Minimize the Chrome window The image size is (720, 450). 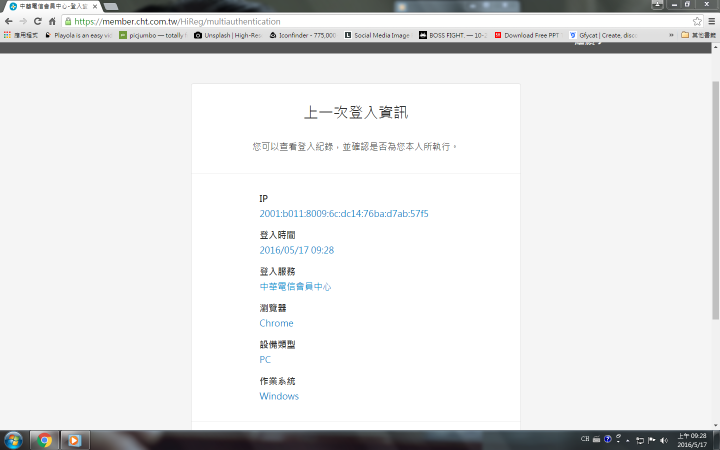coord(674,4)
